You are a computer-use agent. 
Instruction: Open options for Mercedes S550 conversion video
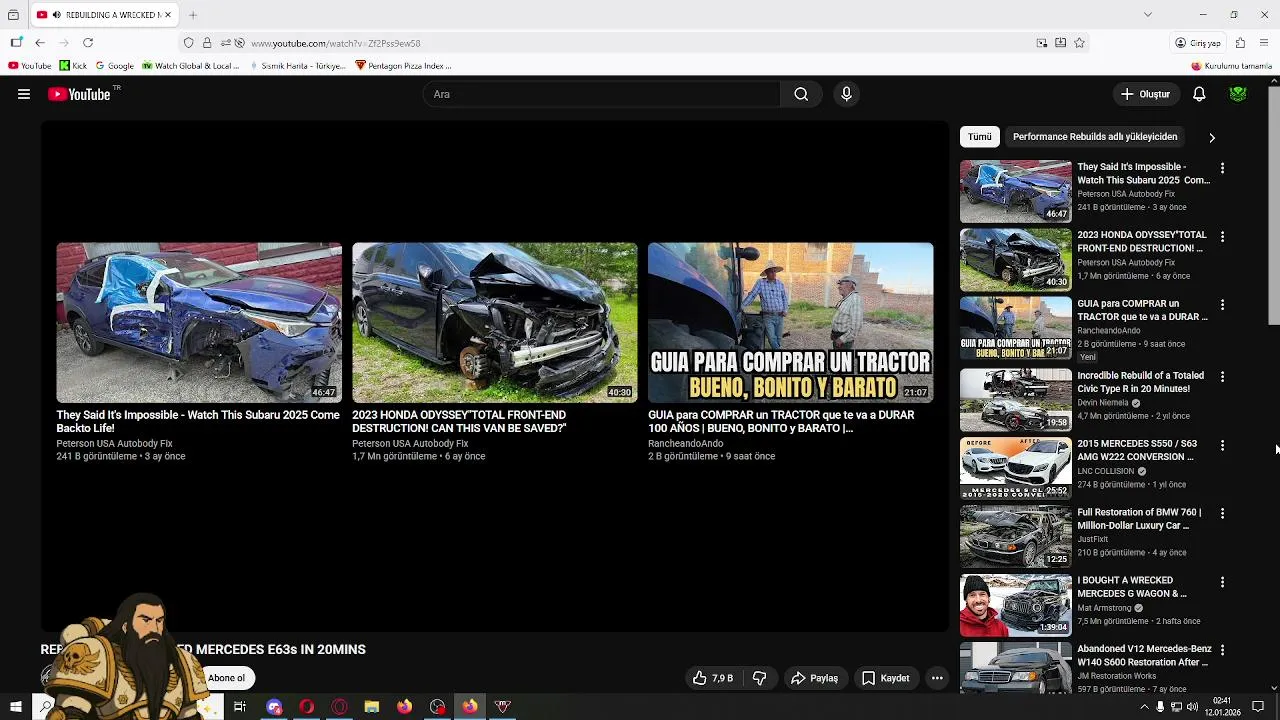pyautogui.click(x=1222, y=445)
